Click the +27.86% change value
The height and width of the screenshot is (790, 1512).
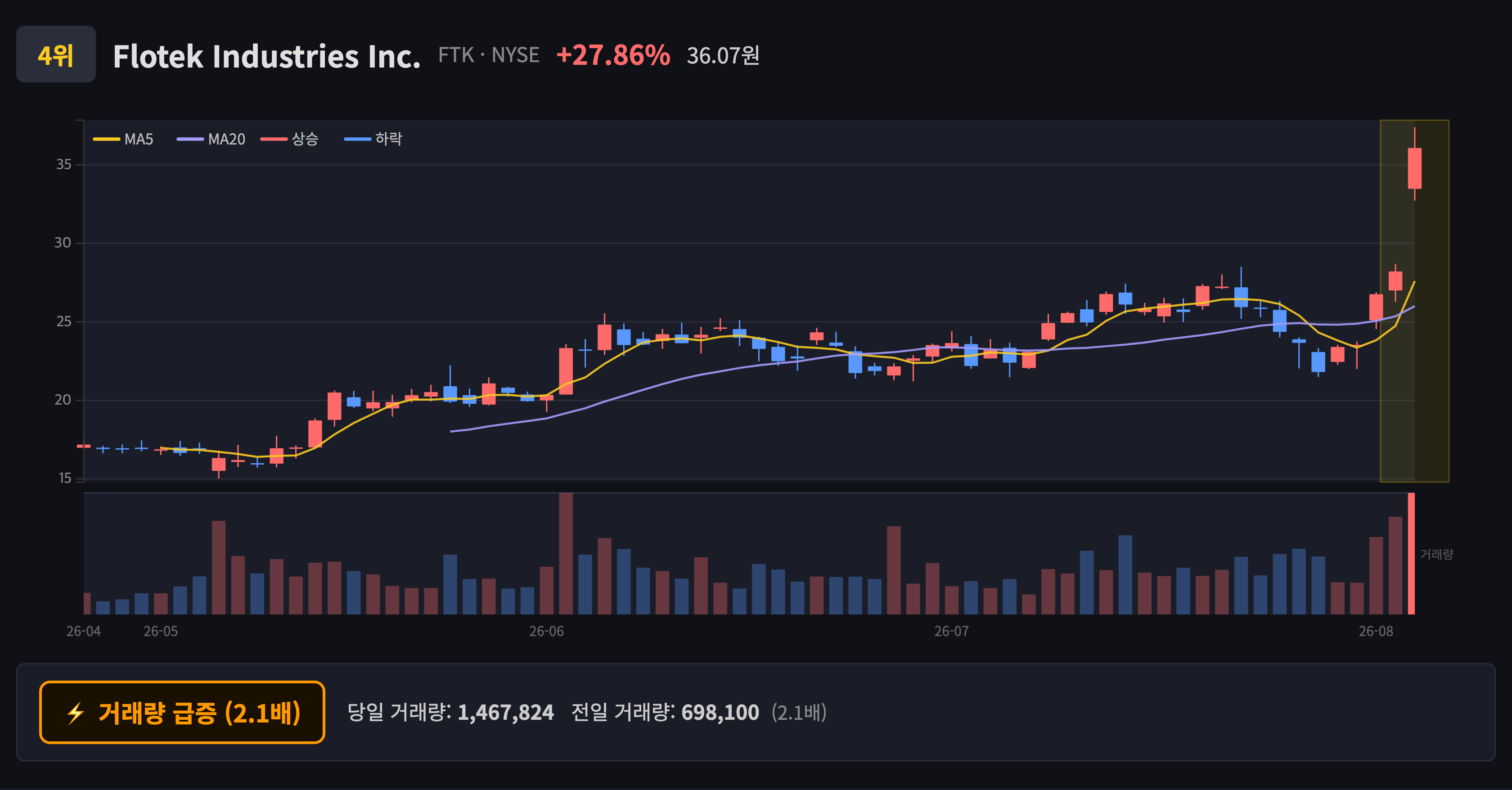[x=613, y=55]
